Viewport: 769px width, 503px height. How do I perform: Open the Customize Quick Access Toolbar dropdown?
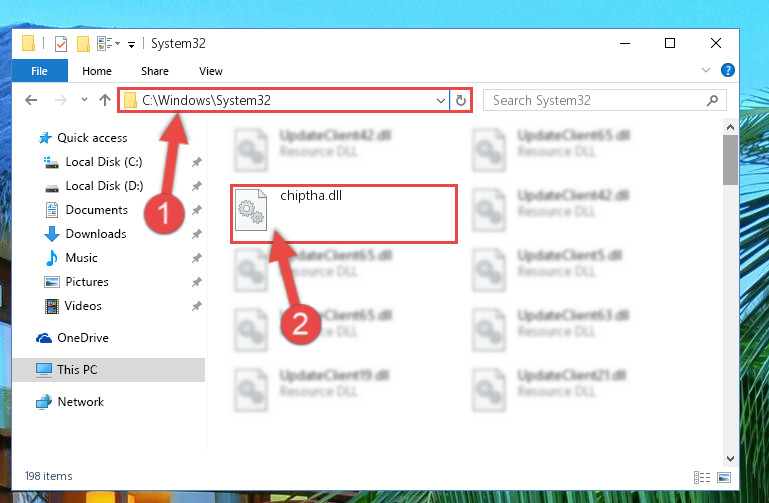[131, 45]
